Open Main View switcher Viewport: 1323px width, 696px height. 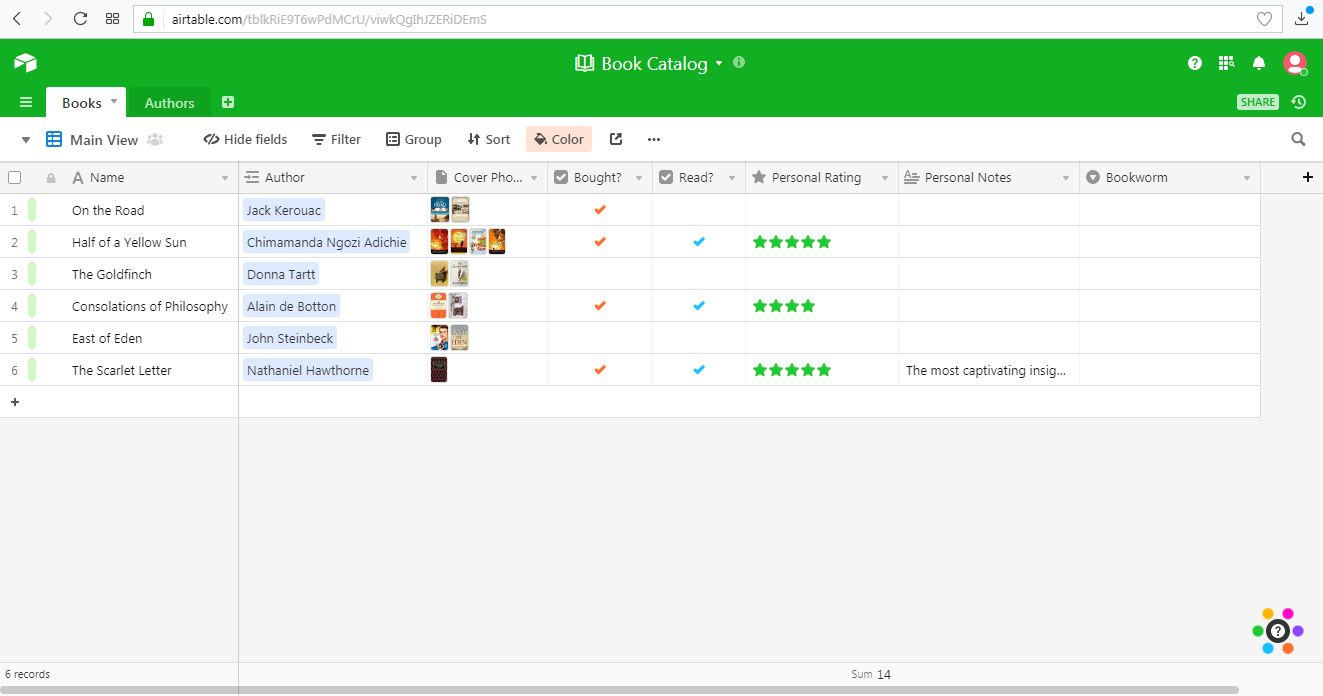[x=92, y=140]
